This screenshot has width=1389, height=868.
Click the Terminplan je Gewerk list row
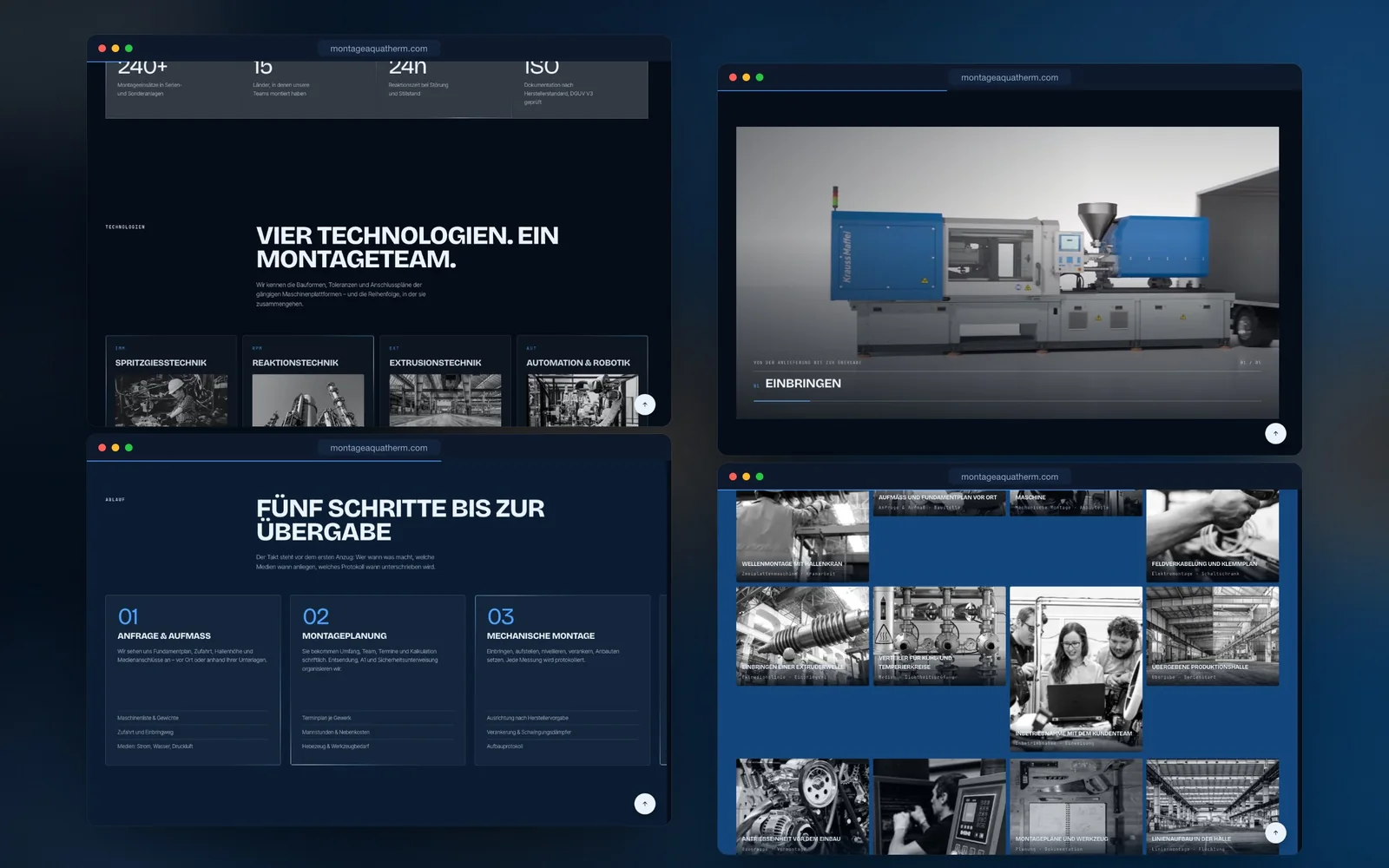point(378,718)
